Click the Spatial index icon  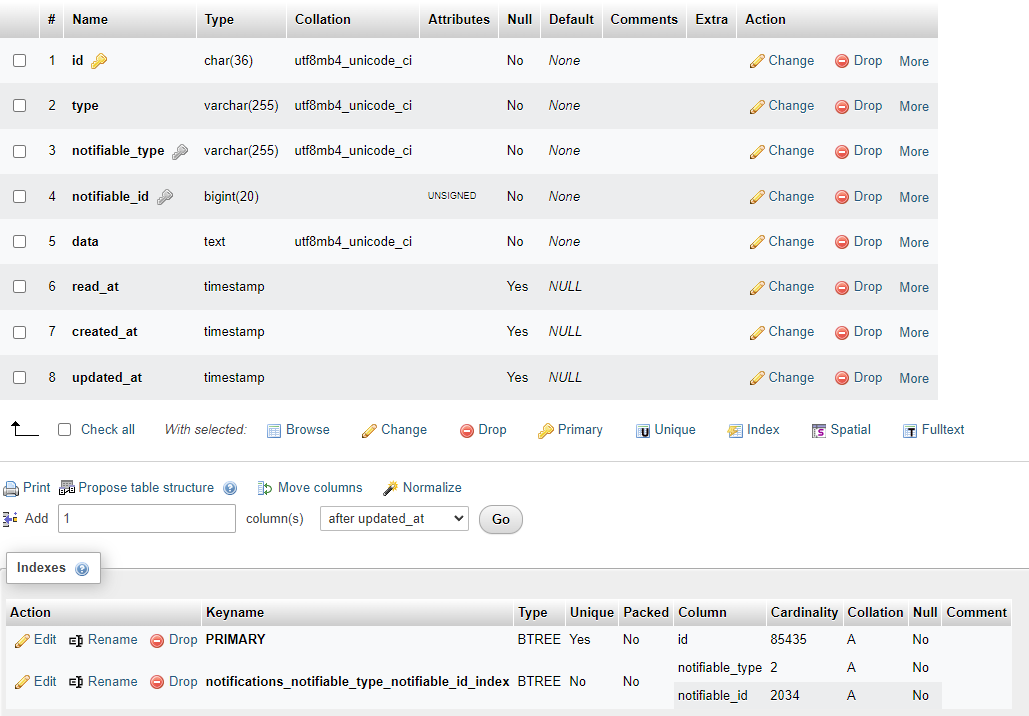(841, 430)
